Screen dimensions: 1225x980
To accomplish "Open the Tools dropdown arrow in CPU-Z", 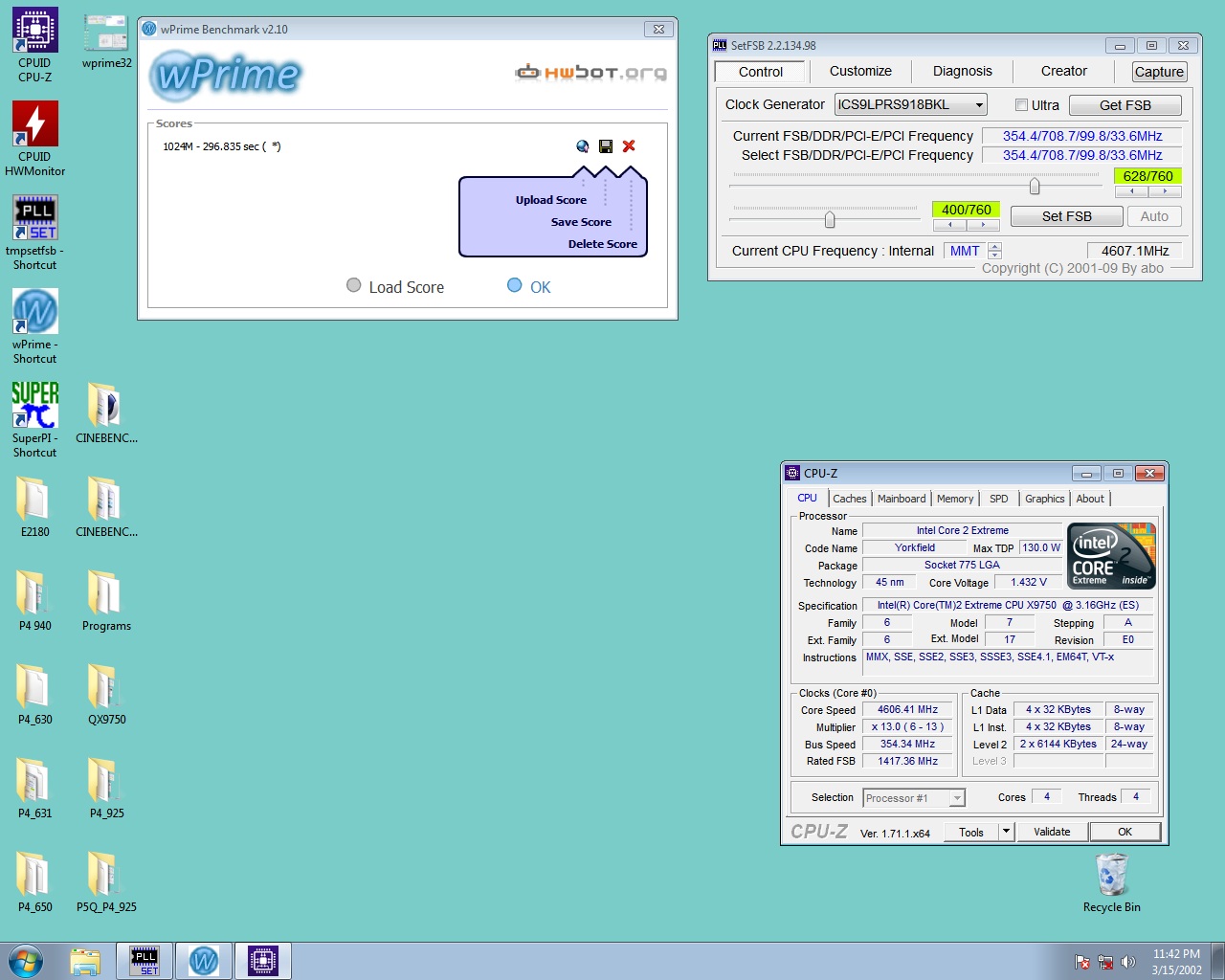I will [x=1006, y=832].
